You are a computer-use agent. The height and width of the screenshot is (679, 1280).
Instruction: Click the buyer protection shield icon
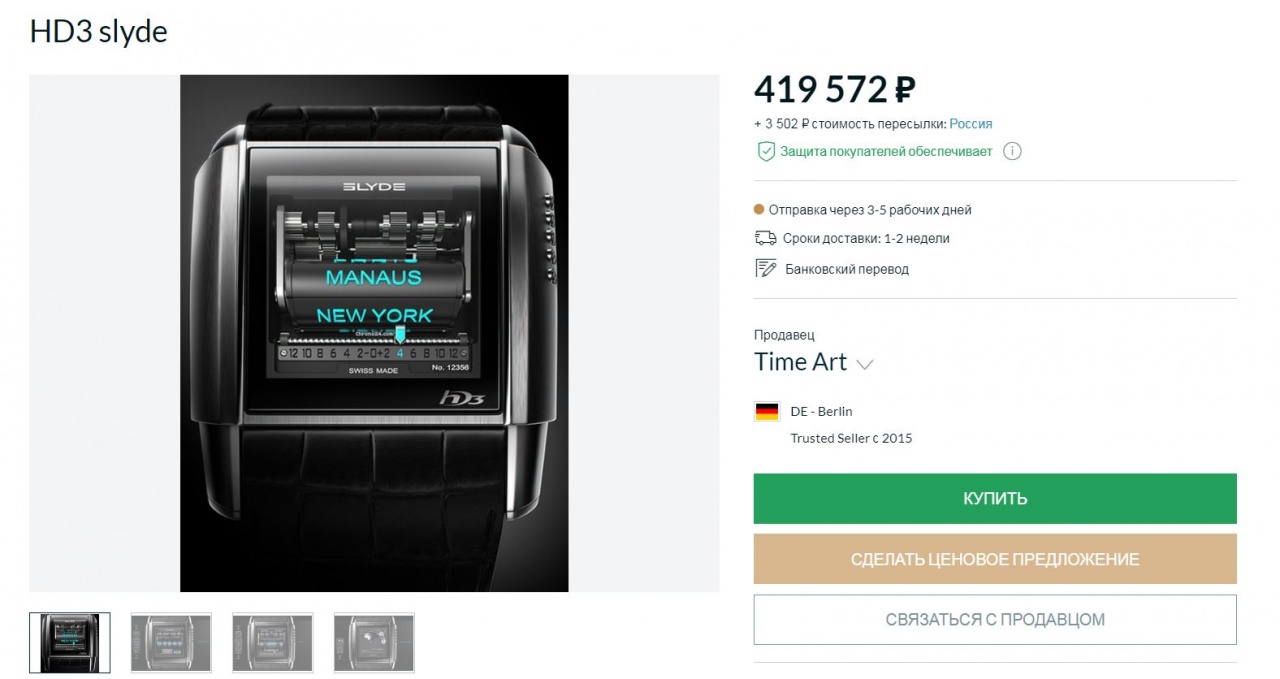766,152
